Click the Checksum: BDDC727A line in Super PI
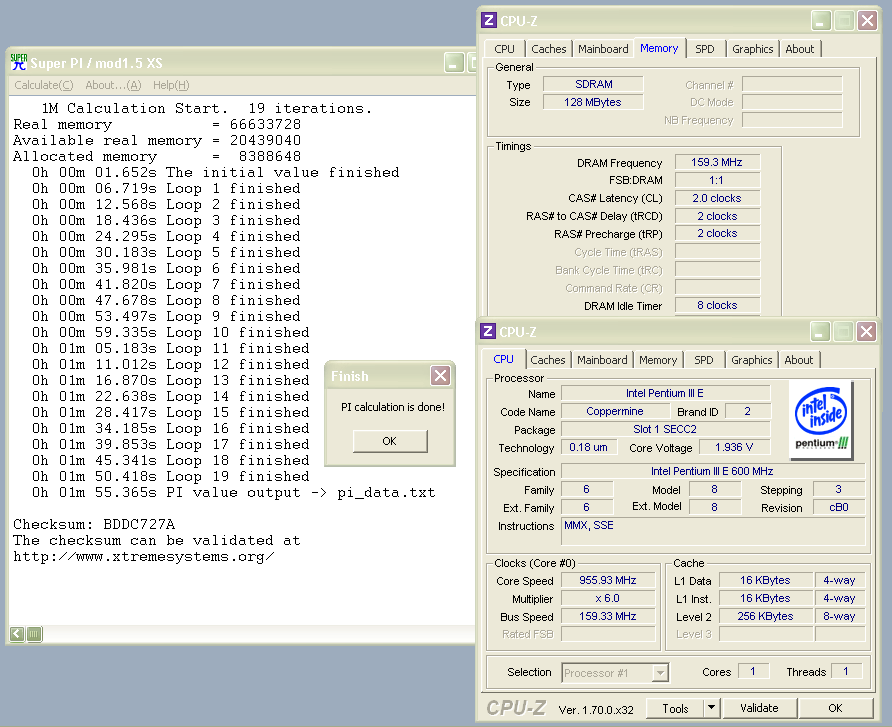The image size is (892, 727). click(x=94, y=524)
